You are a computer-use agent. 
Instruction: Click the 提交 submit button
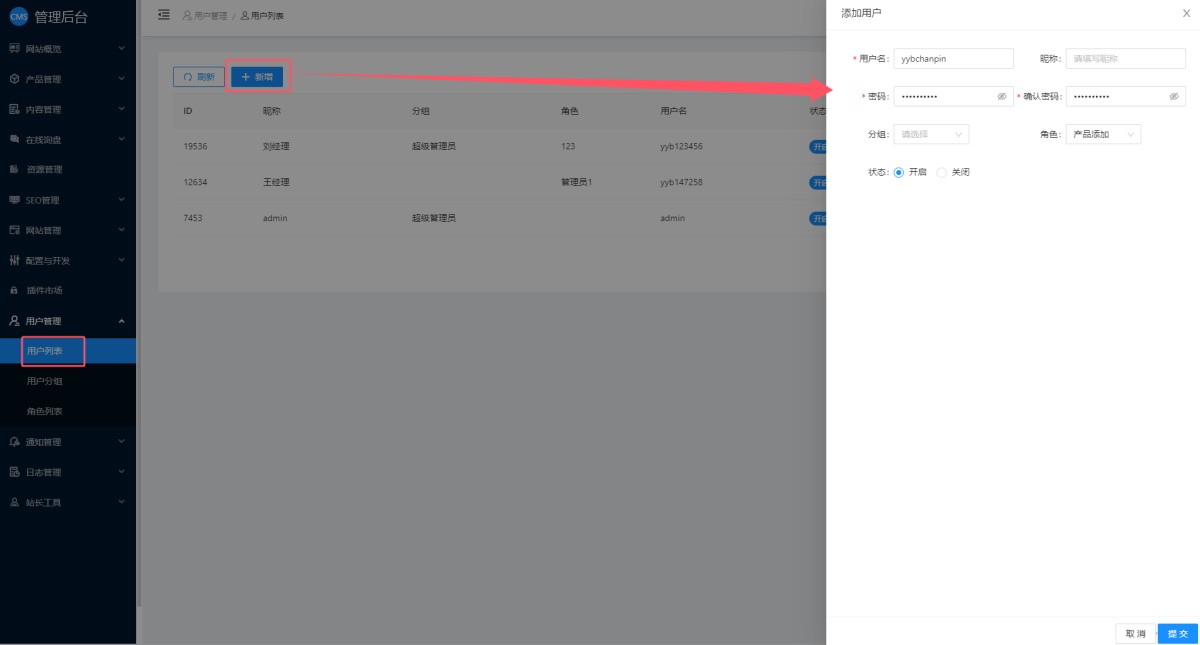click(x=1178, y=633)
